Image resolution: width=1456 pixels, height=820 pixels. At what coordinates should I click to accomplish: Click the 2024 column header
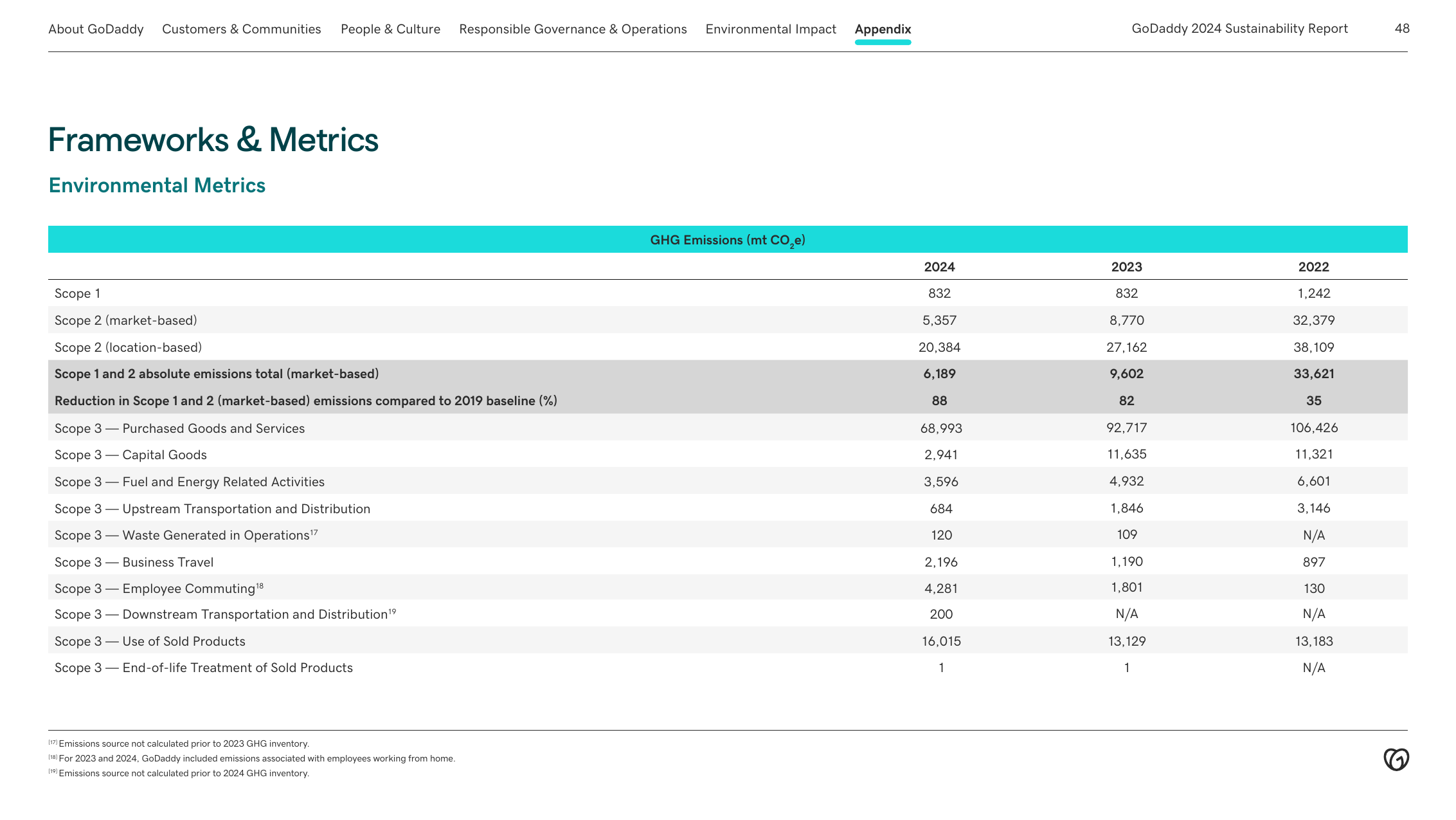(939, 267)
